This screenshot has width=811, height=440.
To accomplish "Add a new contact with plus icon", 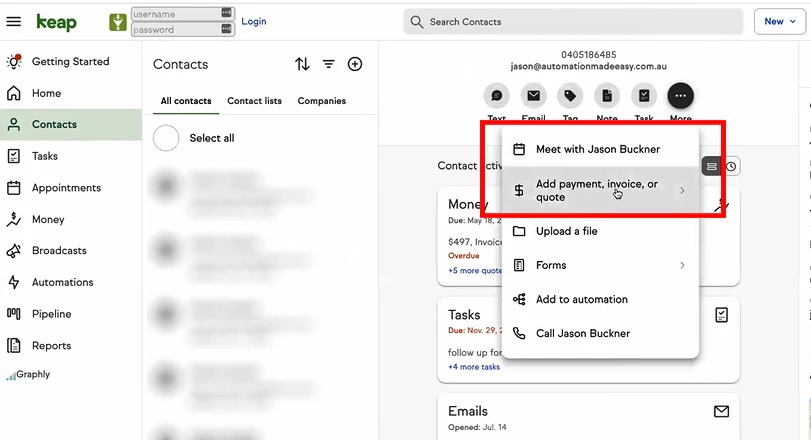I will tap(355, 64).
